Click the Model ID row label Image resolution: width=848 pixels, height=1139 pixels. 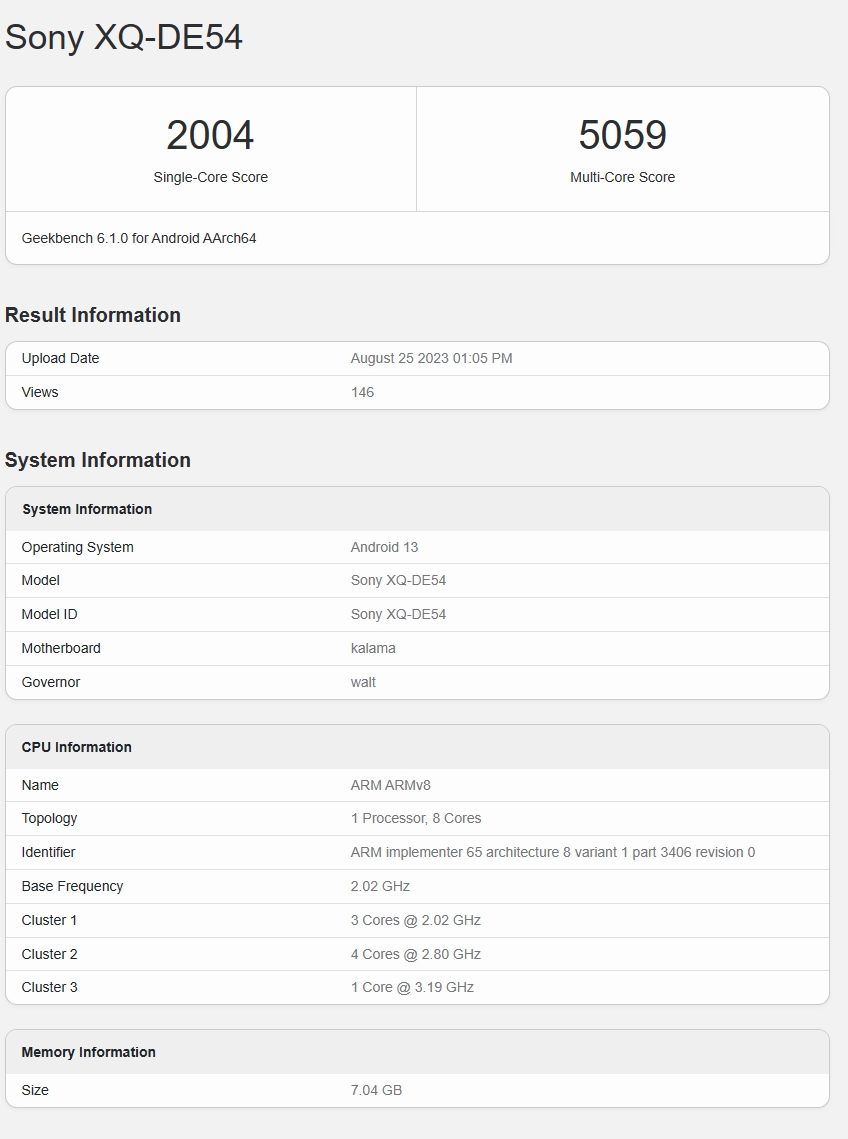49,614
